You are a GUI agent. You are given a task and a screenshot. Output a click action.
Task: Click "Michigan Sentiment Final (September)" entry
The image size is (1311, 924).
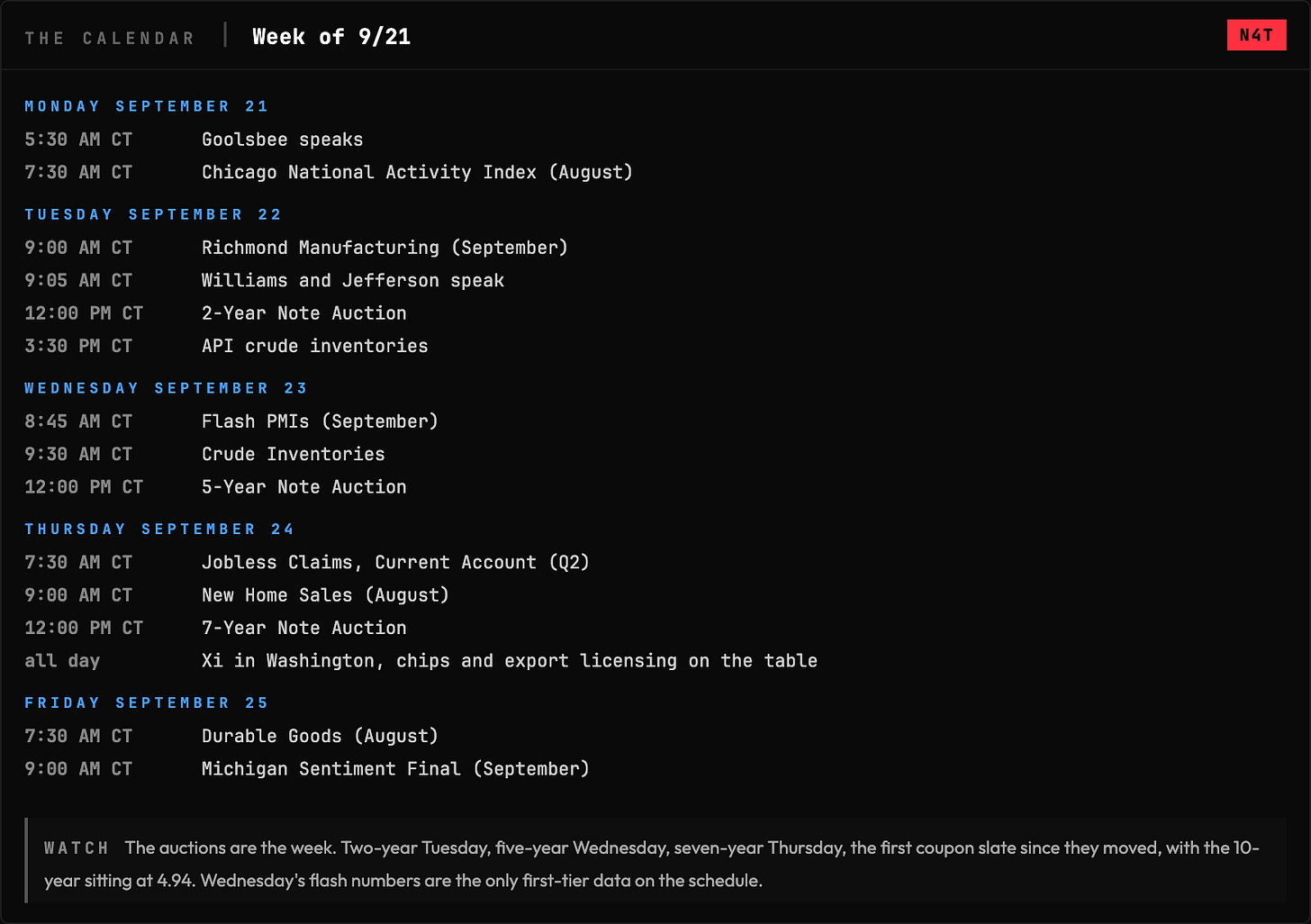395,769
